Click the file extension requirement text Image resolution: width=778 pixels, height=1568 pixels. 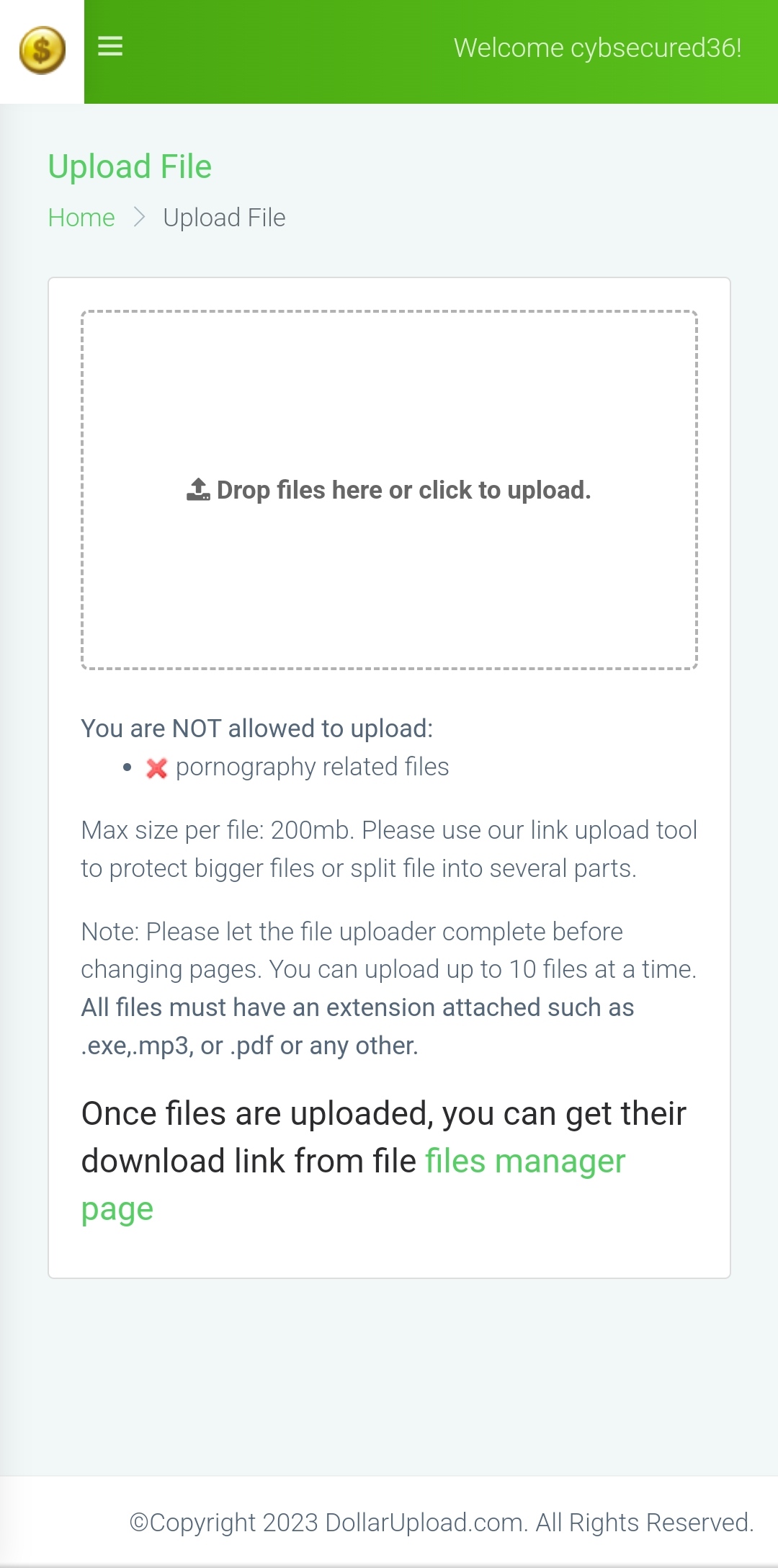(357, 1026)
